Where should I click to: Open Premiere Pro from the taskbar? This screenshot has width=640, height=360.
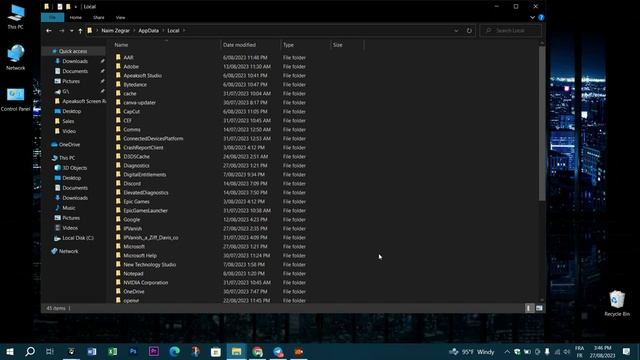154,351
